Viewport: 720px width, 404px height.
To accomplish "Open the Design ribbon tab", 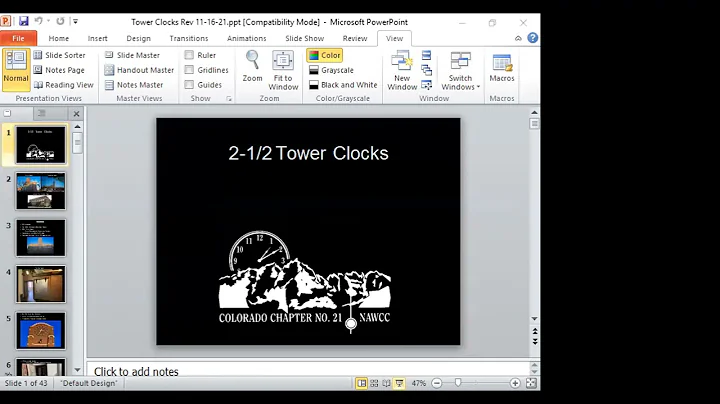I will (138, 38).
